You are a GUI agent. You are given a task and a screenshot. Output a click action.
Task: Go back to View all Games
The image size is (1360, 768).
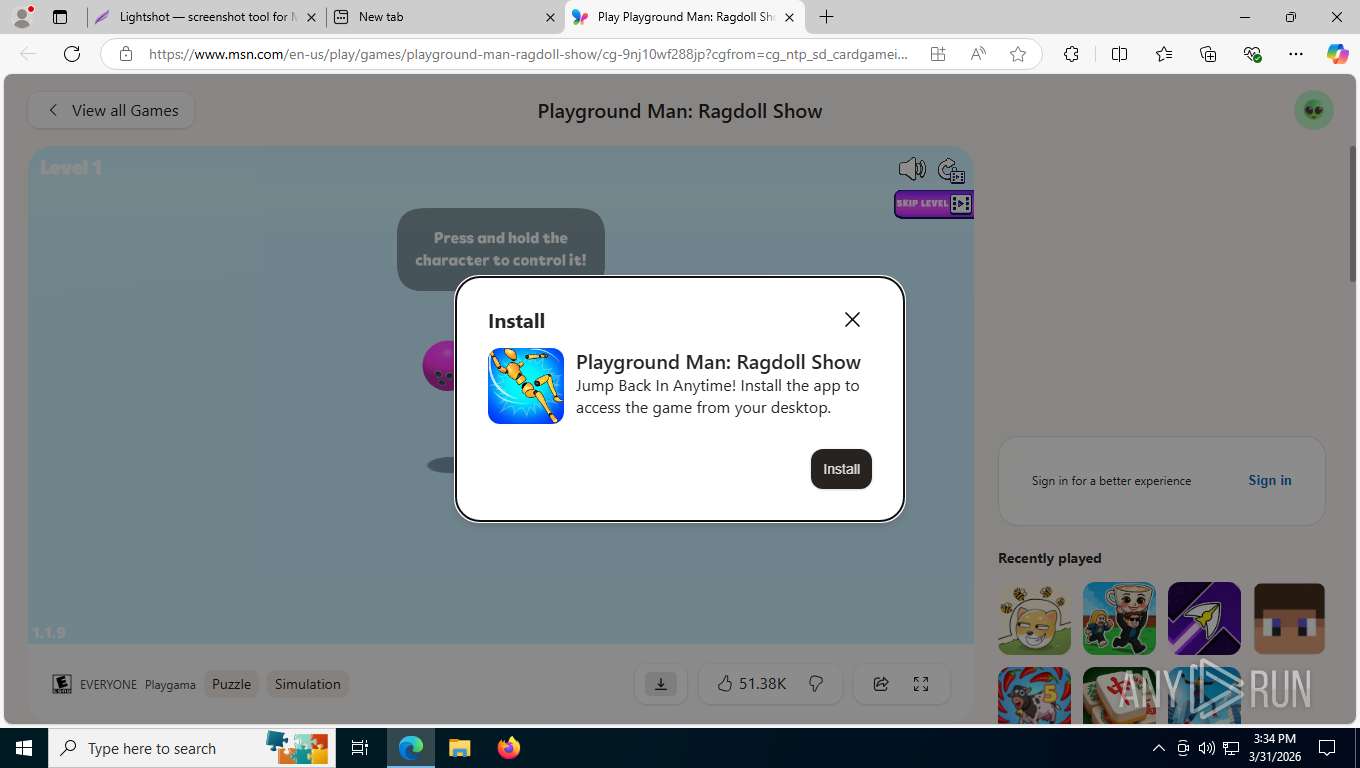[111, 110]
